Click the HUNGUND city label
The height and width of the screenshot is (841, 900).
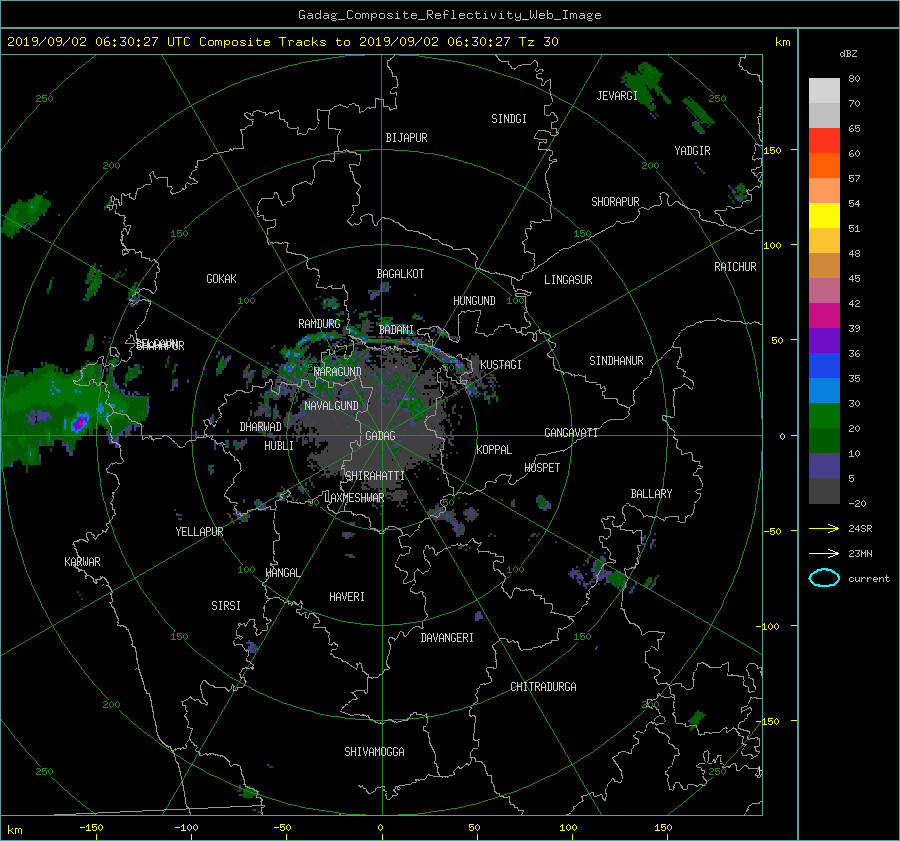coord(474,301)
